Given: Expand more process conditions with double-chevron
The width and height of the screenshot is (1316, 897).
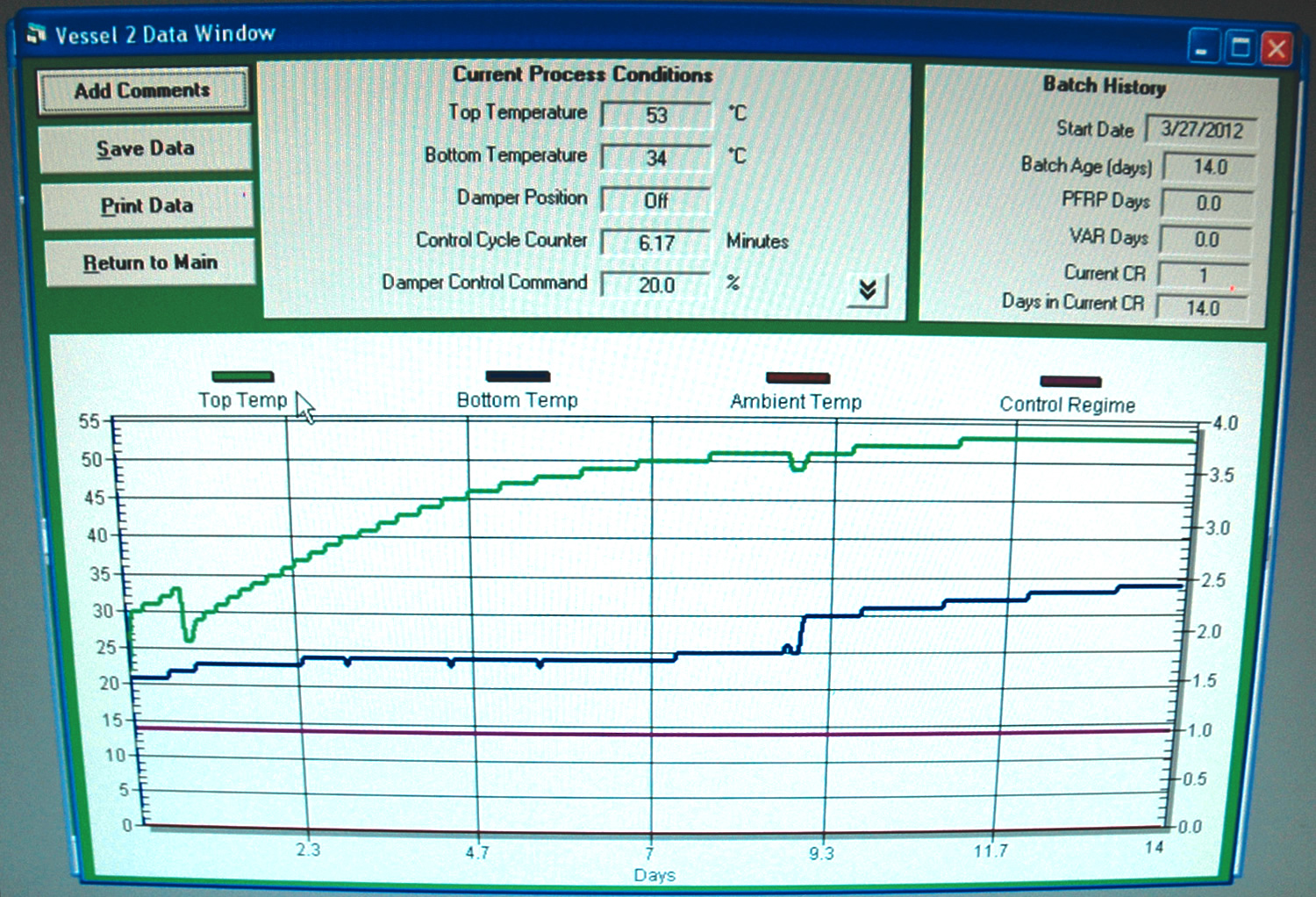Looking at the screenshot, I should point(868,290).
